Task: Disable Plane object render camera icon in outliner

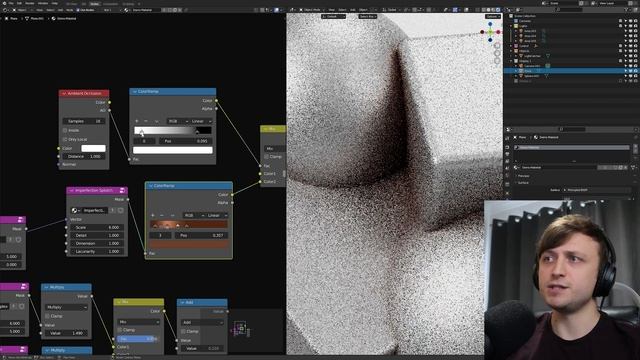Action: (x=636, y=71)
